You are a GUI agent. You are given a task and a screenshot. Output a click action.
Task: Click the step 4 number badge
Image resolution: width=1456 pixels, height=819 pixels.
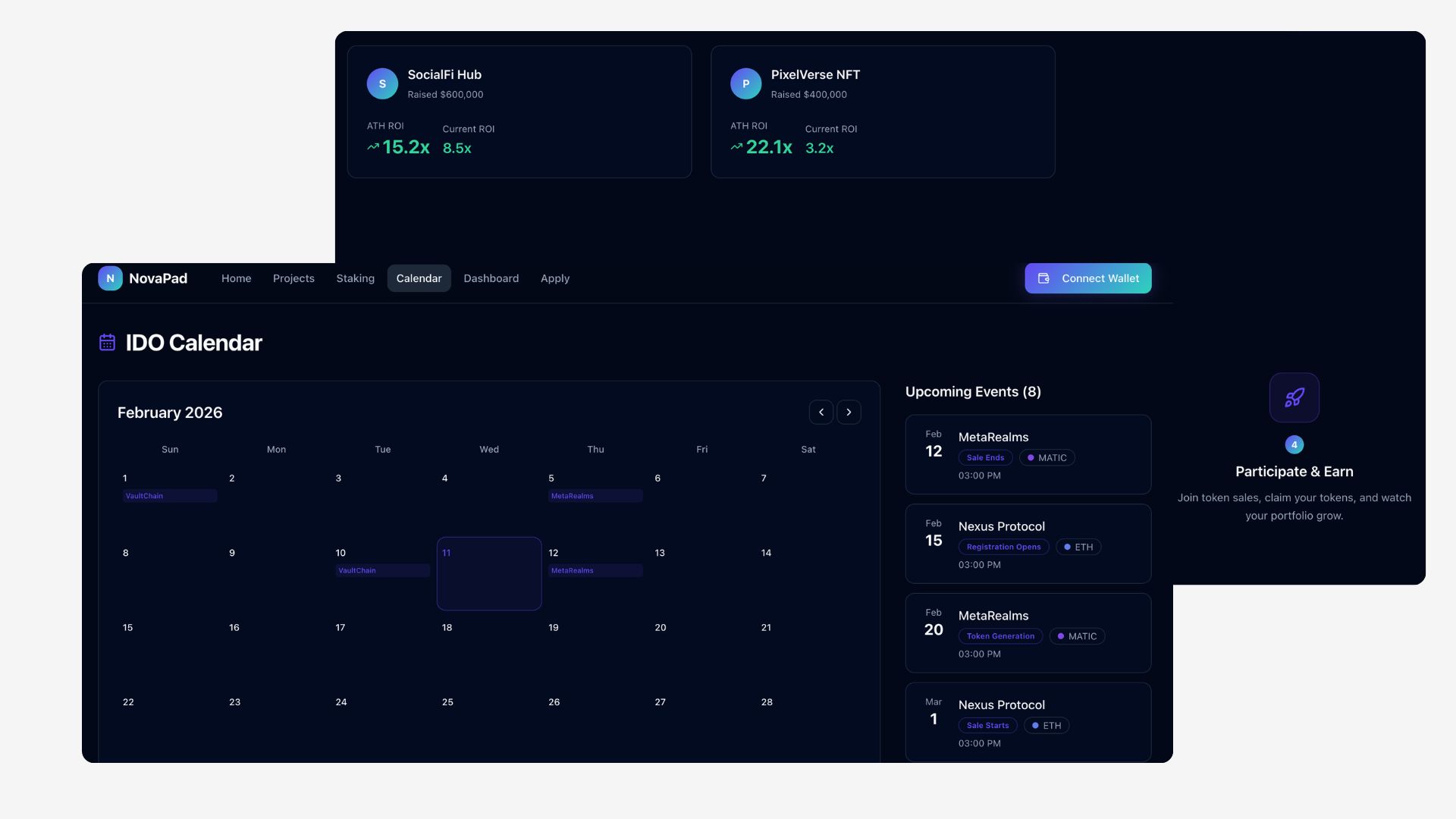[x=1294, y=445]
